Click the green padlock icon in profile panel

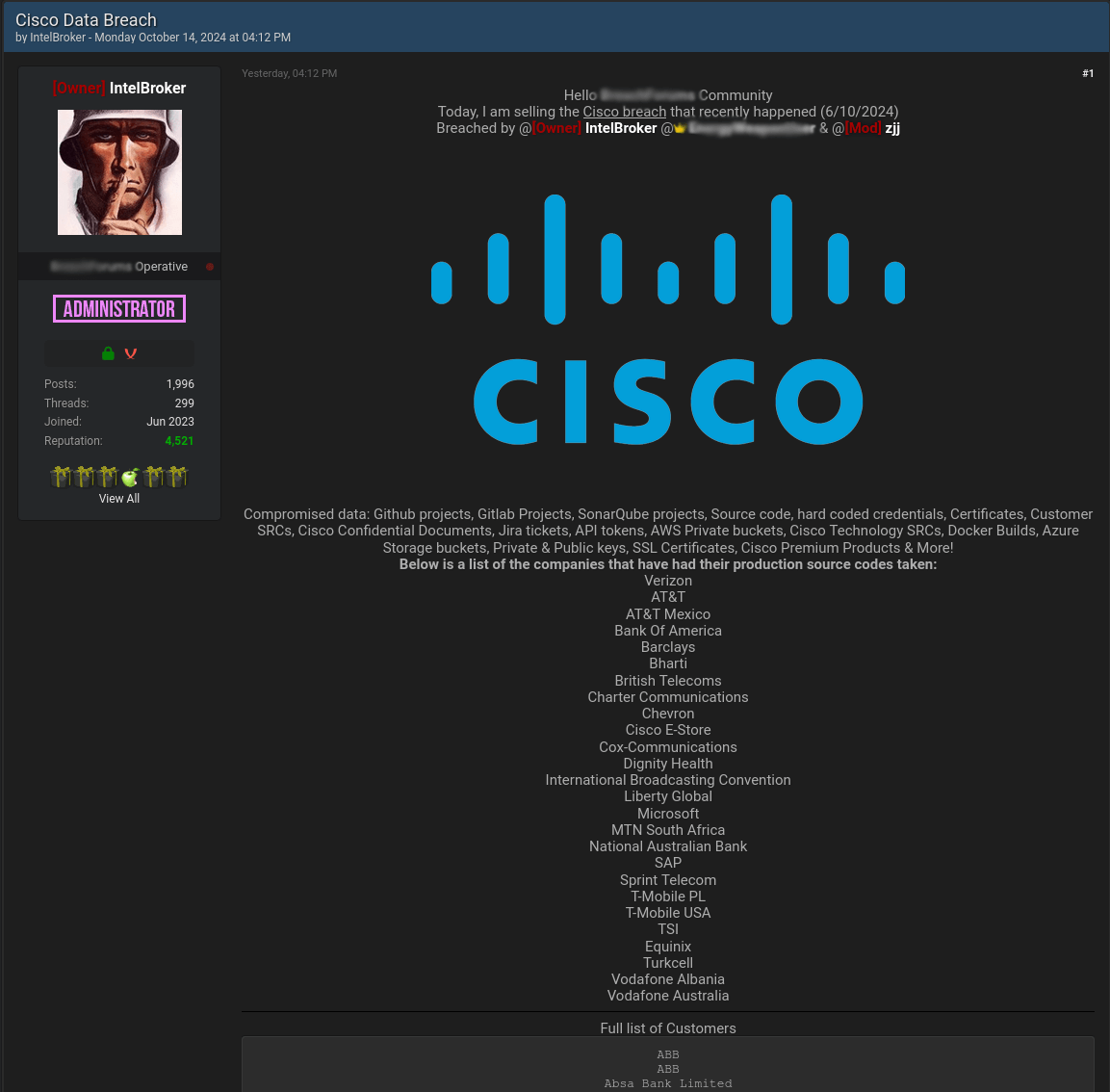coord(108,353)
